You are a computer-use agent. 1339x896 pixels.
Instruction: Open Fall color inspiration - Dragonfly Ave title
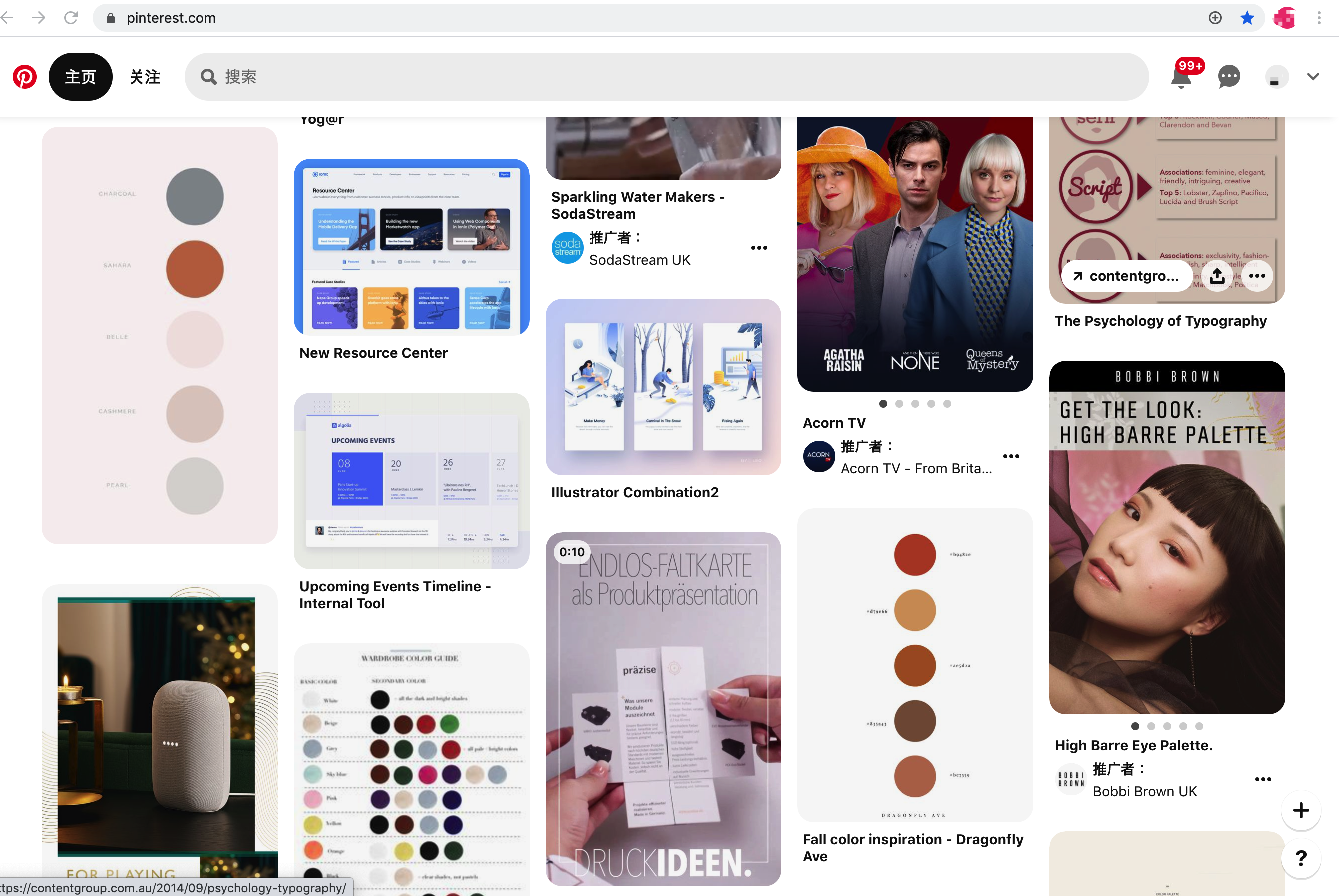pos(913,848)
